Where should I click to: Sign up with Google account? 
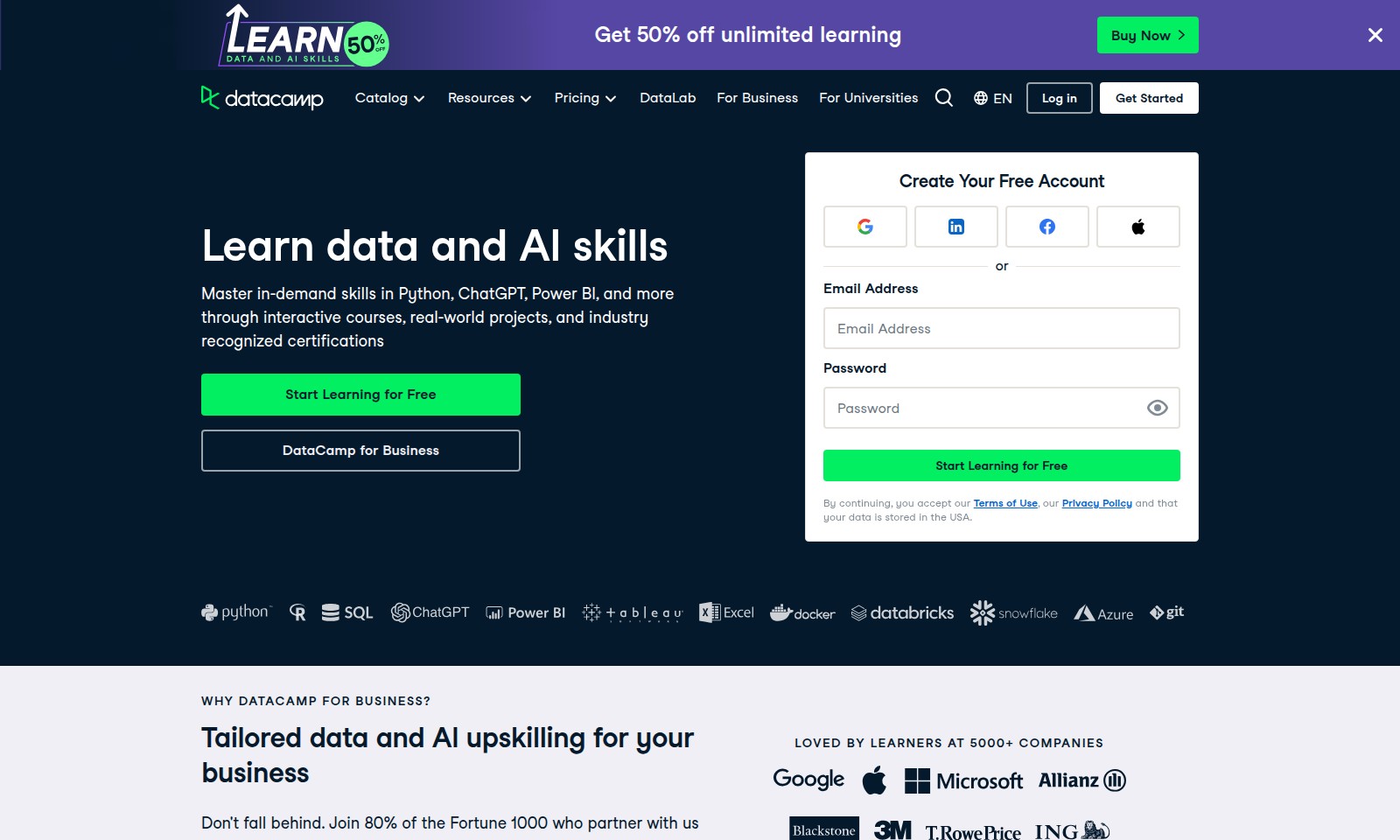[864, 226]
